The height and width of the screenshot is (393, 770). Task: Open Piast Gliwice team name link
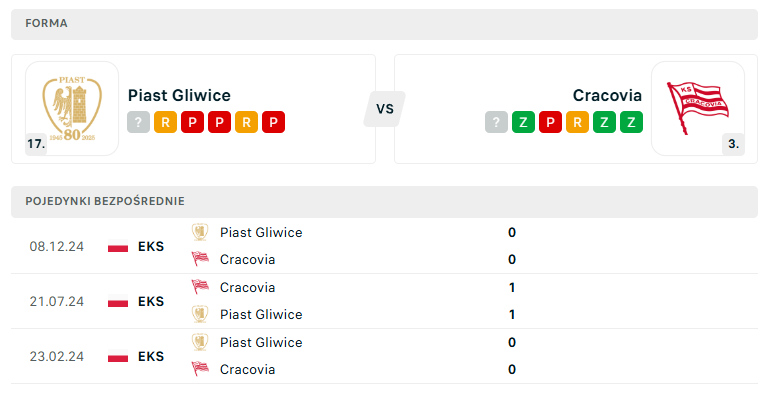(179, 95)
